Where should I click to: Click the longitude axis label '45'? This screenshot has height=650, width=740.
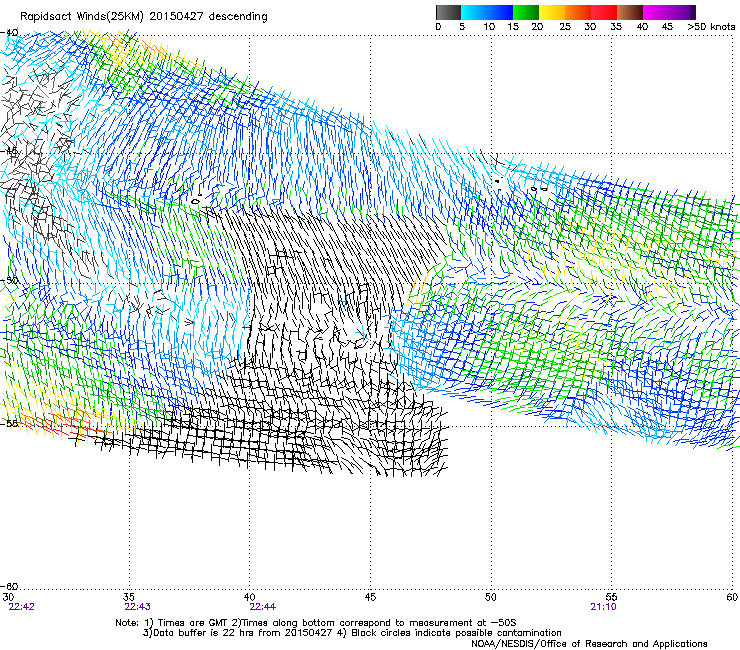coord(370,597)
